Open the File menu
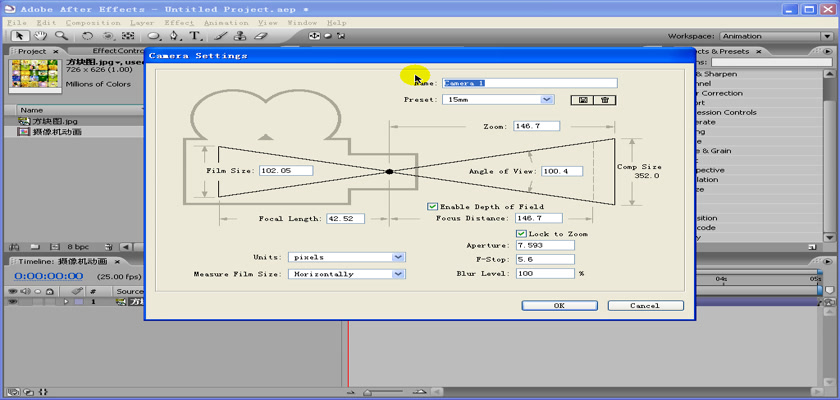 pos(18,23)
